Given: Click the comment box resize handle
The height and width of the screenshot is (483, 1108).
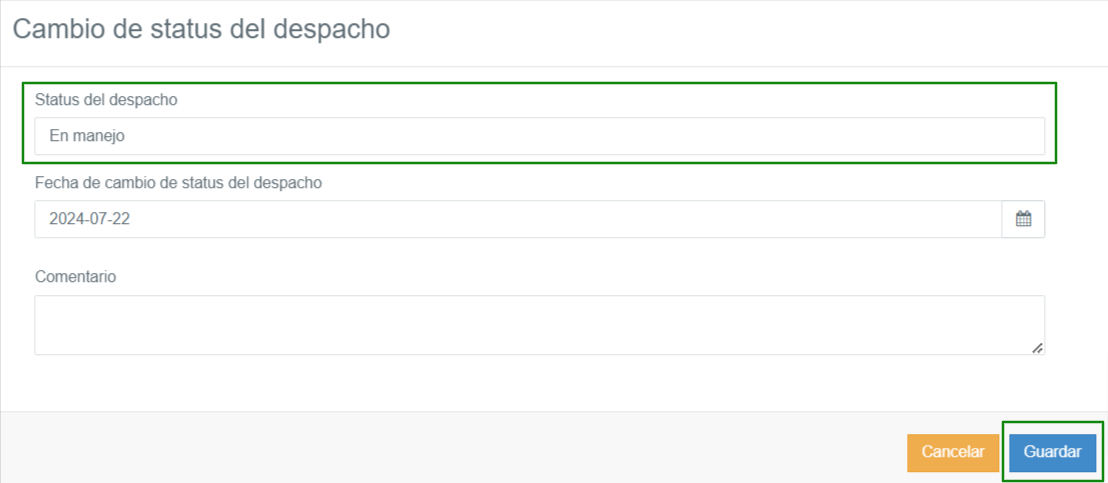Looking at the screenshot, I should 1037,348.
